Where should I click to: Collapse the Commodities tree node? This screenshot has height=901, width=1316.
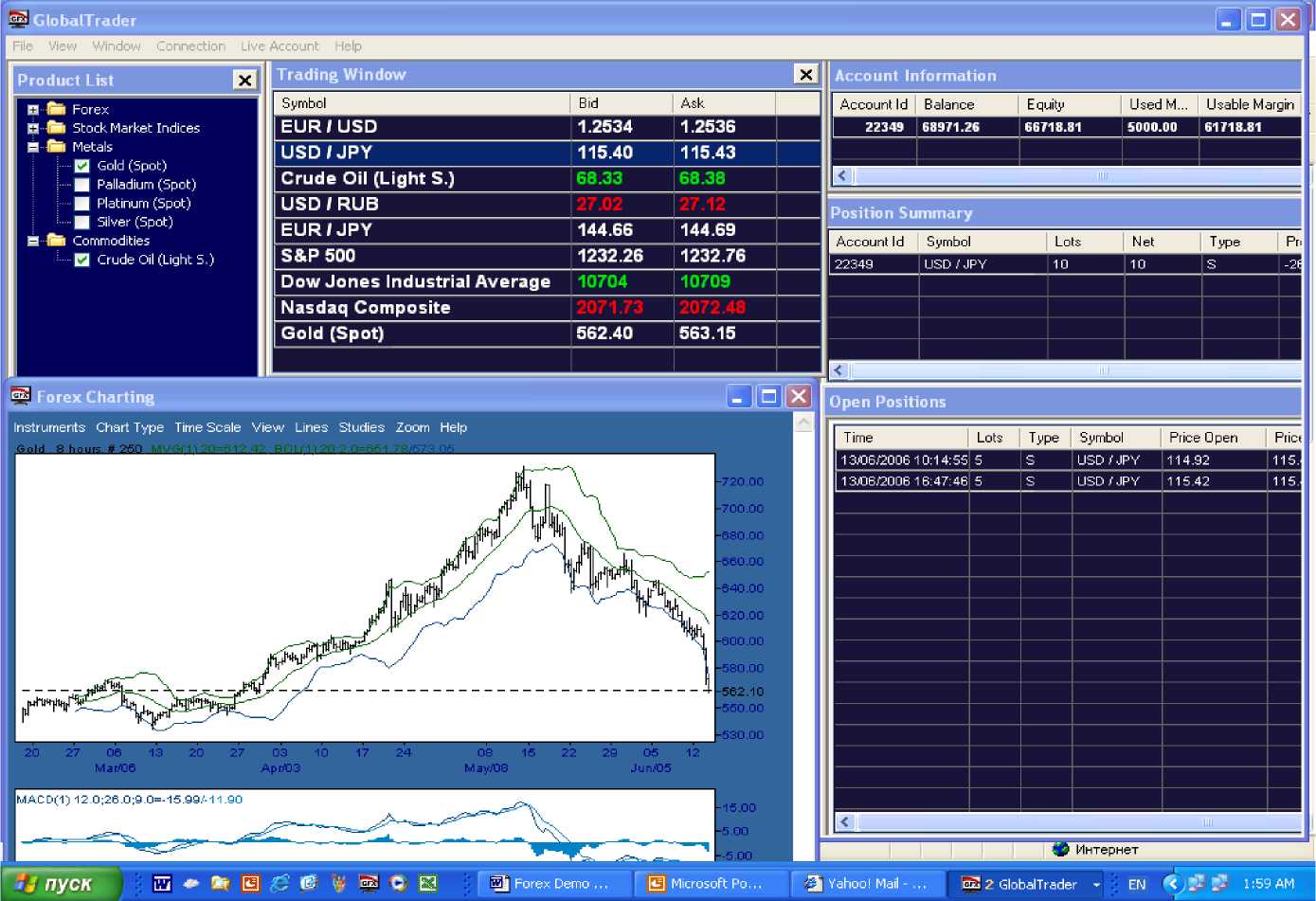33,241
